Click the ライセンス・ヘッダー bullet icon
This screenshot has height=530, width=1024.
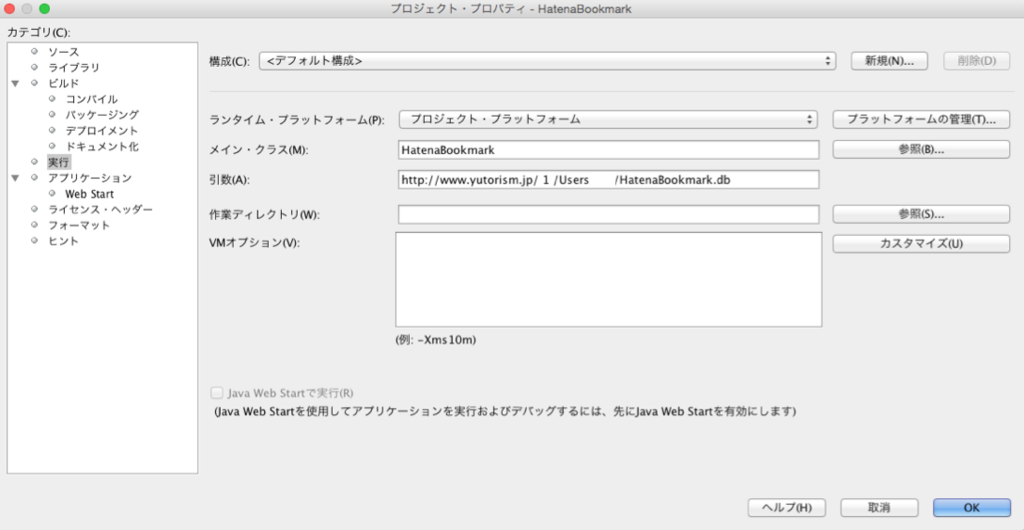35,209
